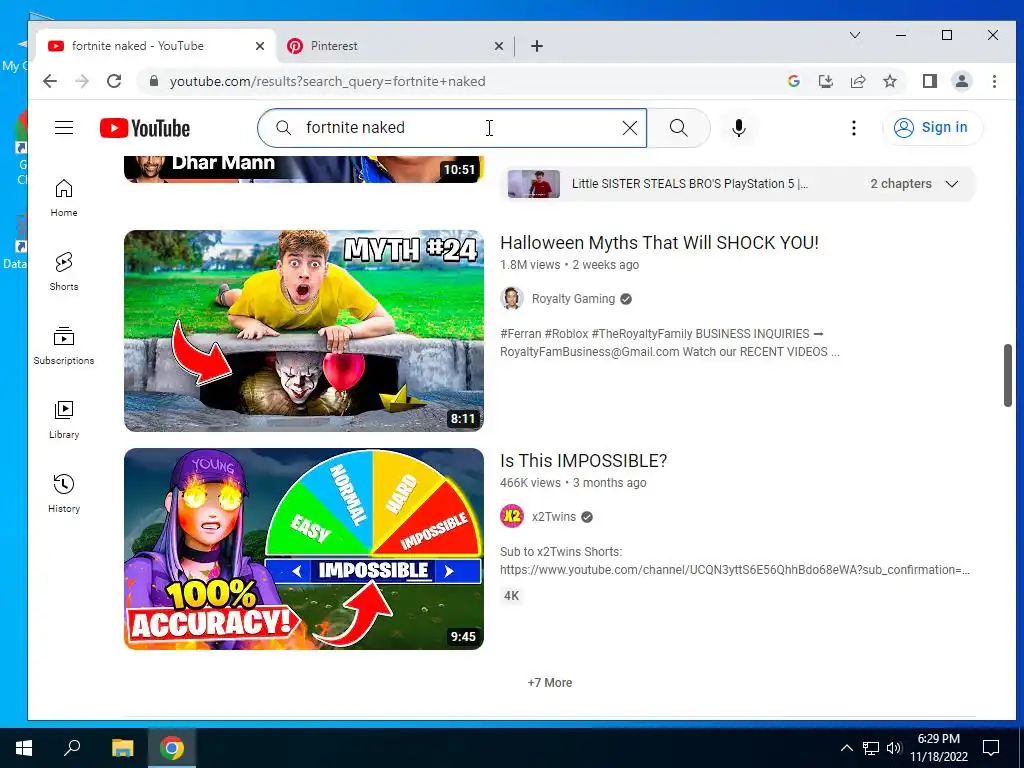The image size is (1024, 768).
Task: Clear the search box with X
Action: (x=630, y=128)
